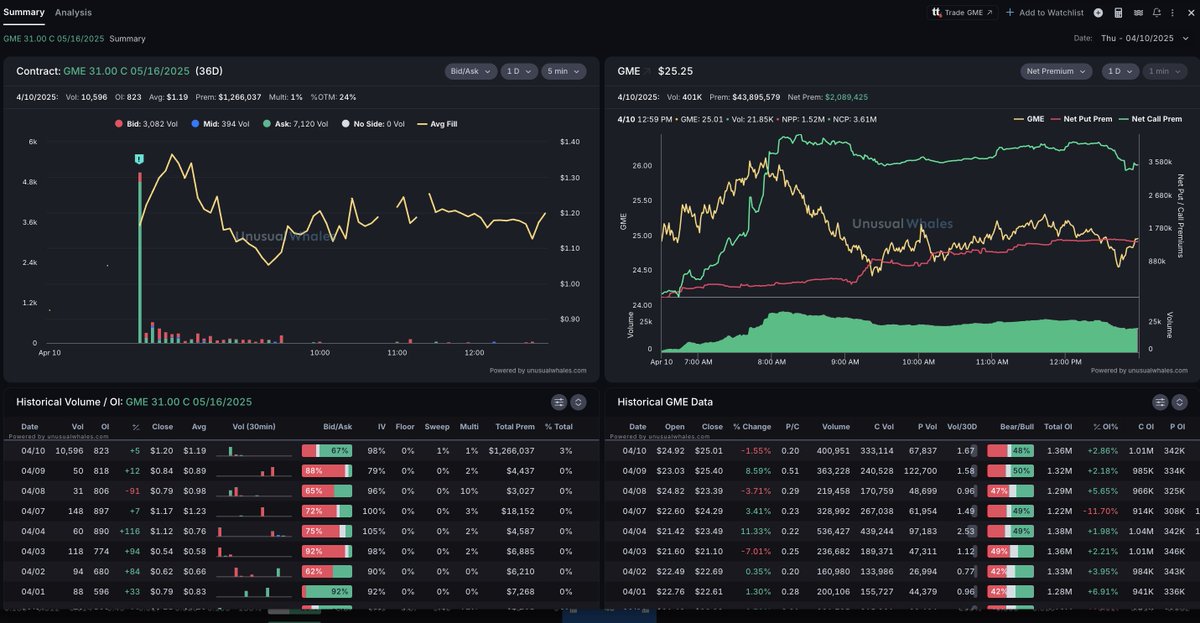Switch to the Analysis tab
Screen dimensions: 1200x623
[x=73, y=12]
